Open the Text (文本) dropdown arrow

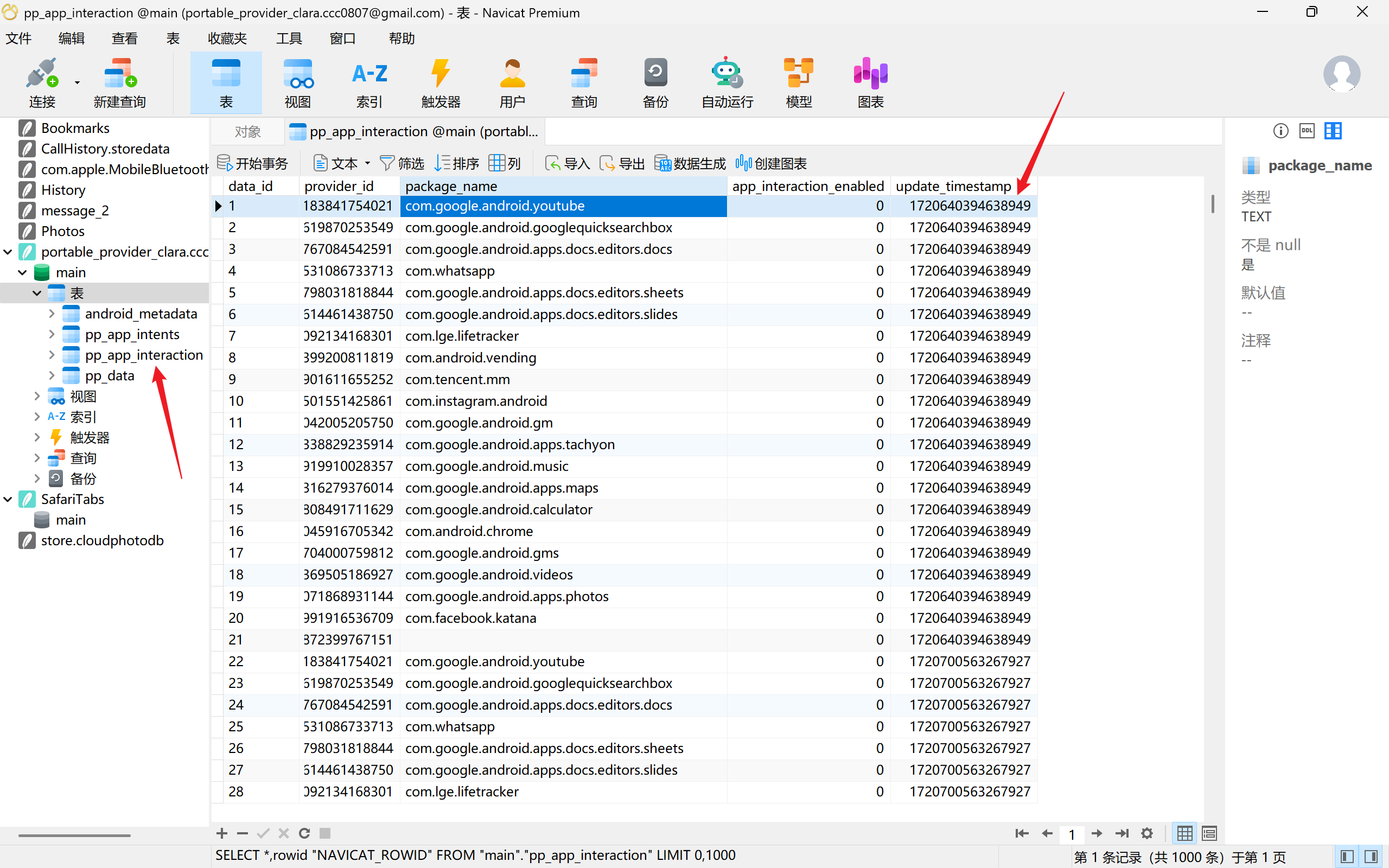click(x=367, y=164)
